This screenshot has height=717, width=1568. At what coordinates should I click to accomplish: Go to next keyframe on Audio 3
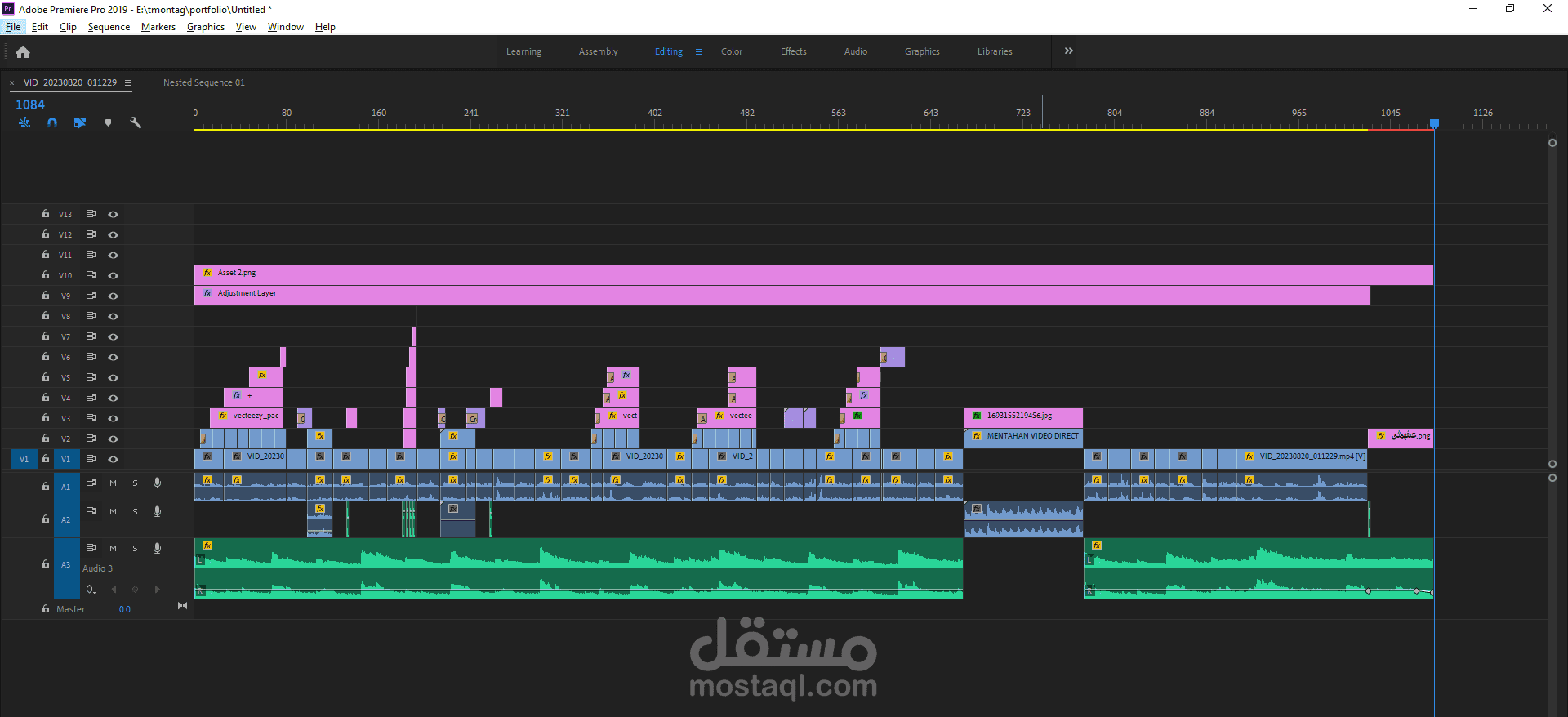coord(158,589)
